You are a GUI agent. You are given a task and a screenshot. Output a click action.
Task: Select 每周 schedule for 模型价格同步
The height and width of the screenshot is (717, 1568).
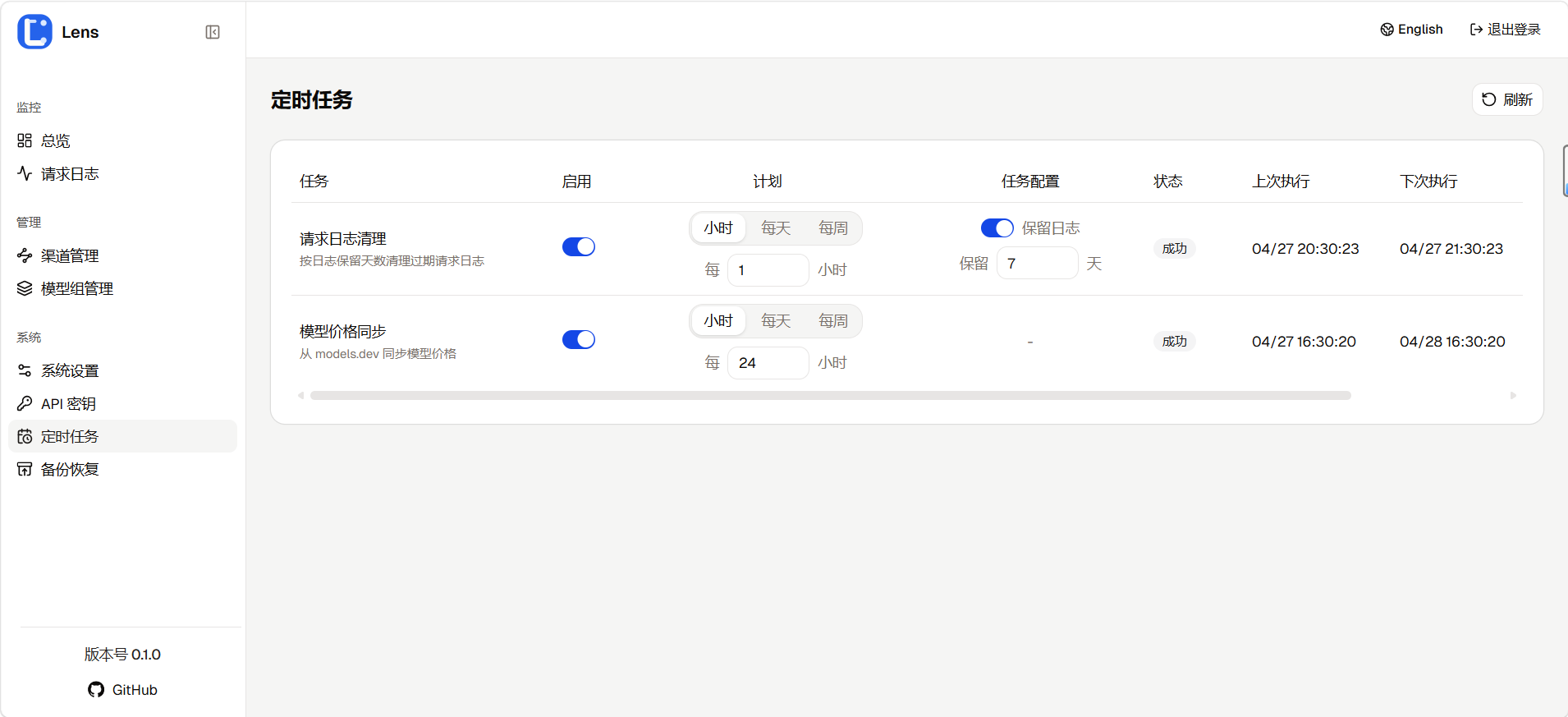click(832, 321)
